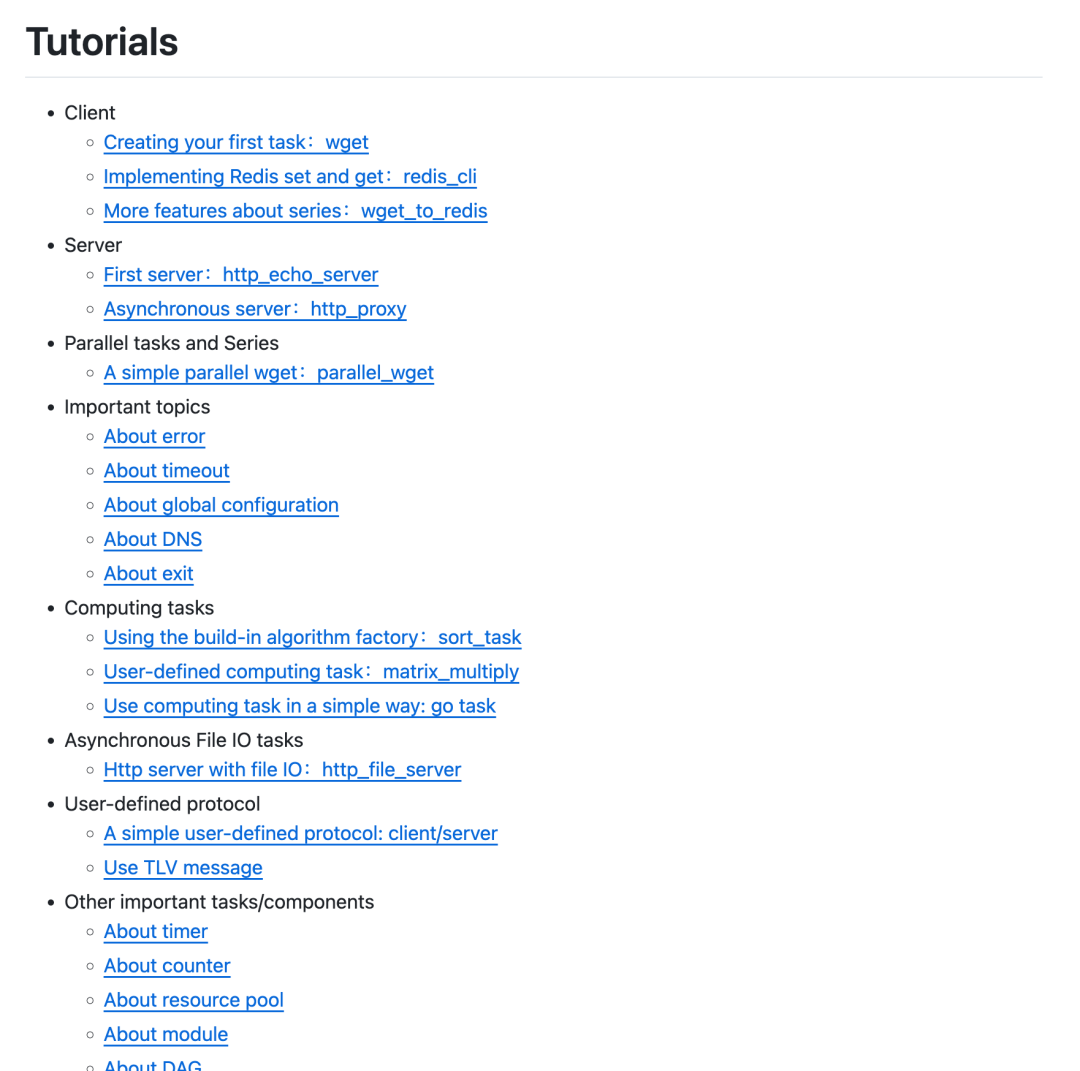Open the About global configuration link

[x=221, y=506]
